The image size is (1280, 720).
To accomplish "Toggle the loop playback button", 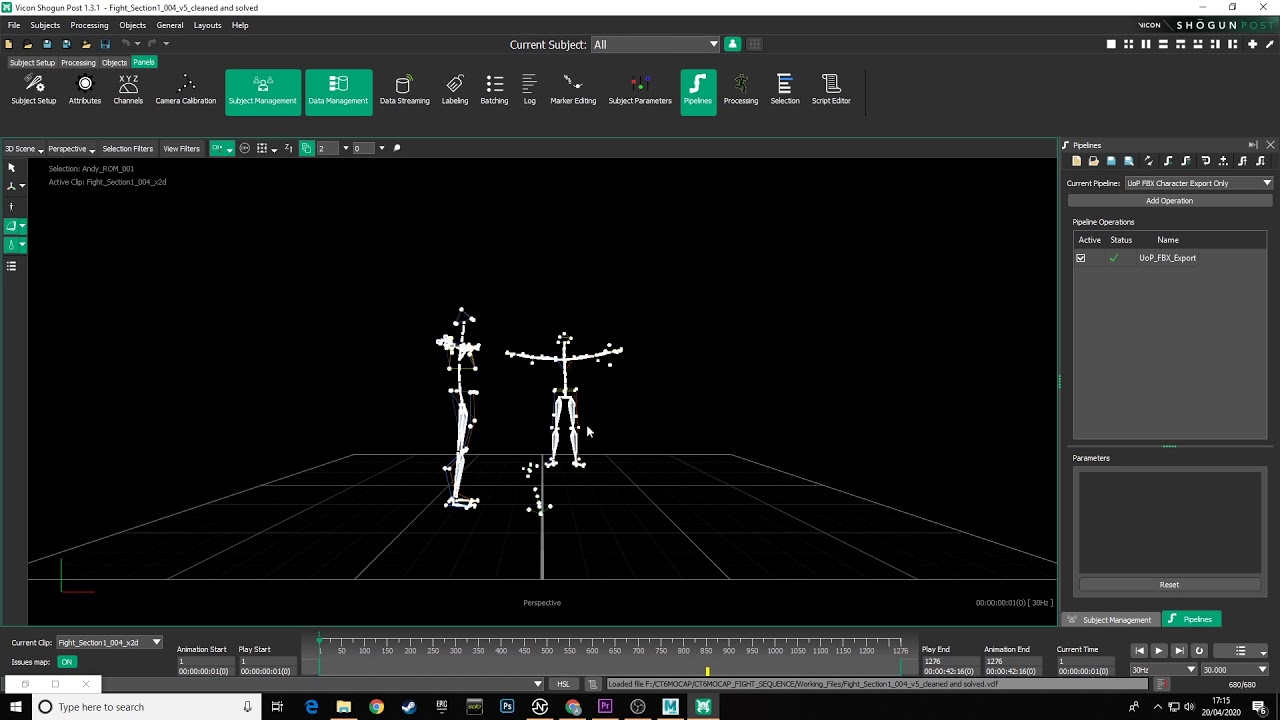I will click(x=1199, y=651).
